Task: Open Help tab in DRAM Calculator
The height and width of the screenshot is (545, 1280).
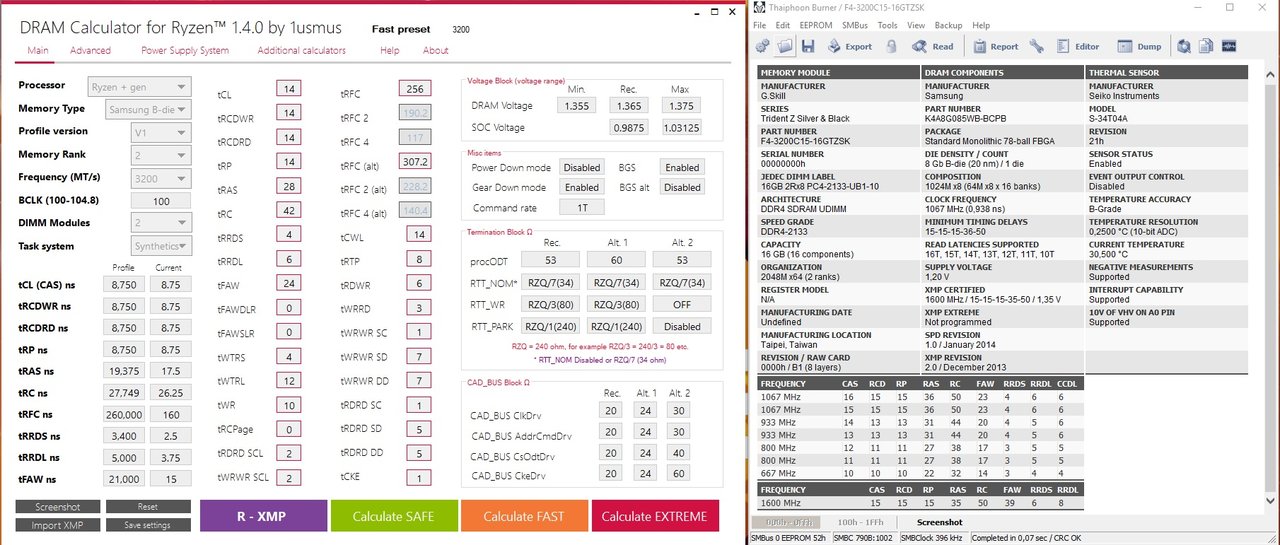Action: (x=390, y=50)
